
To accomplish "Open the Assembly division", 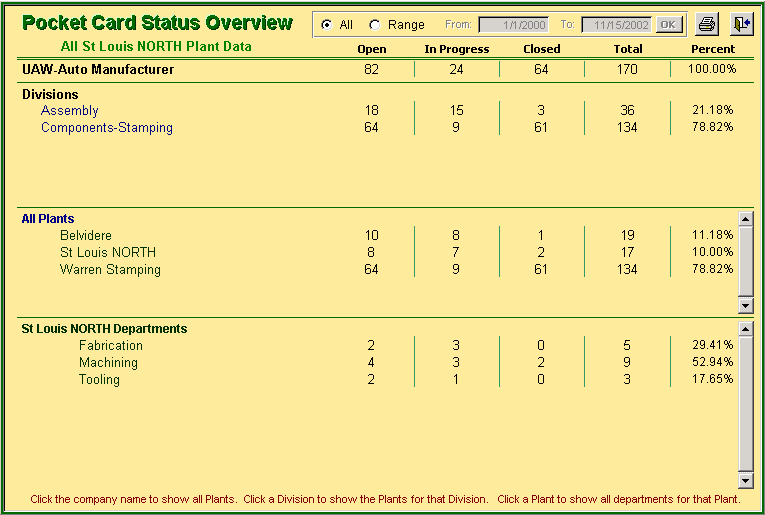I will click(x=70, y=111).
